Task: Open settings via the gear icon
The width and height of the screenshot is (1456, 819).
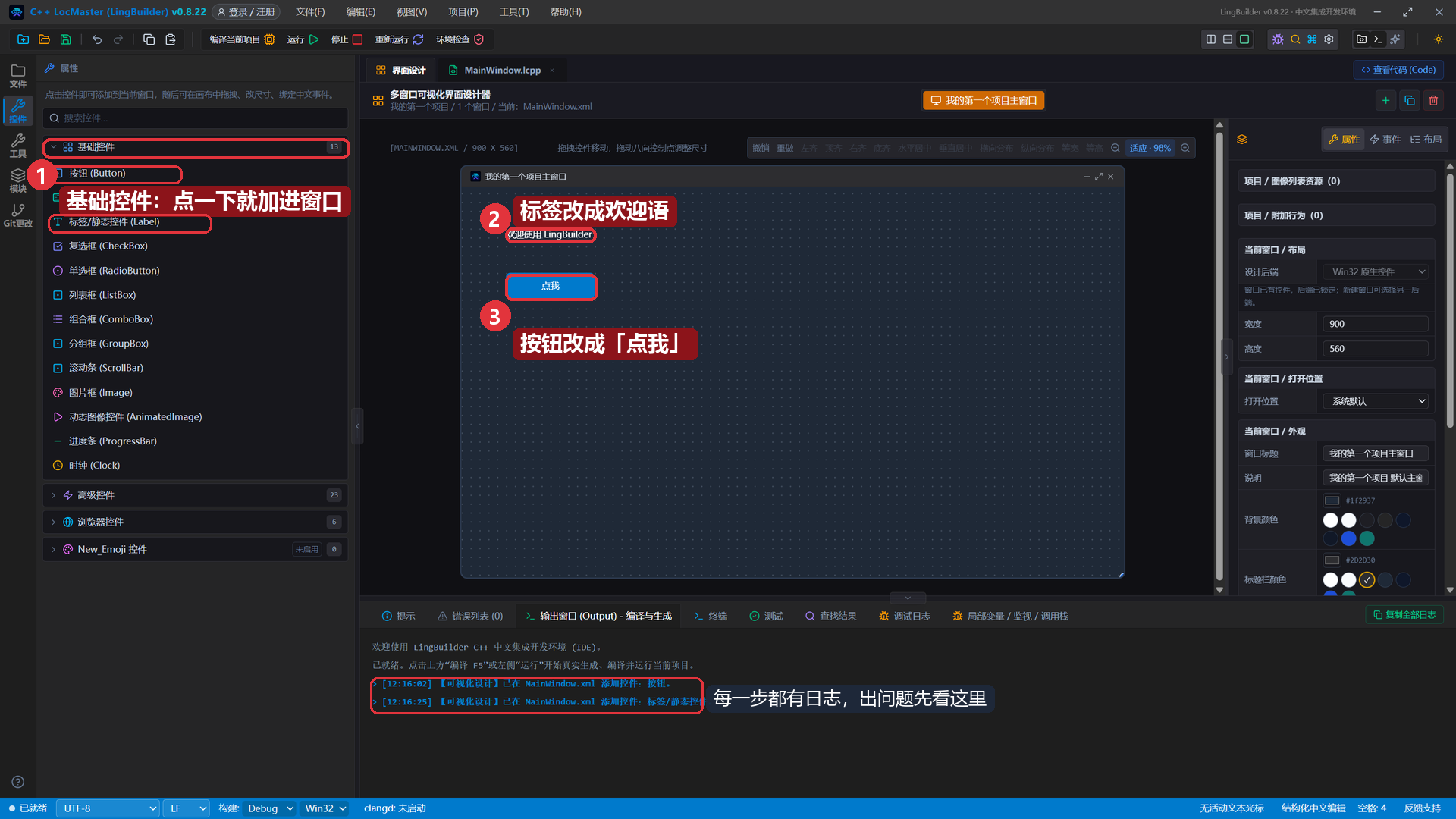Action: click(x=1329, y=39)
